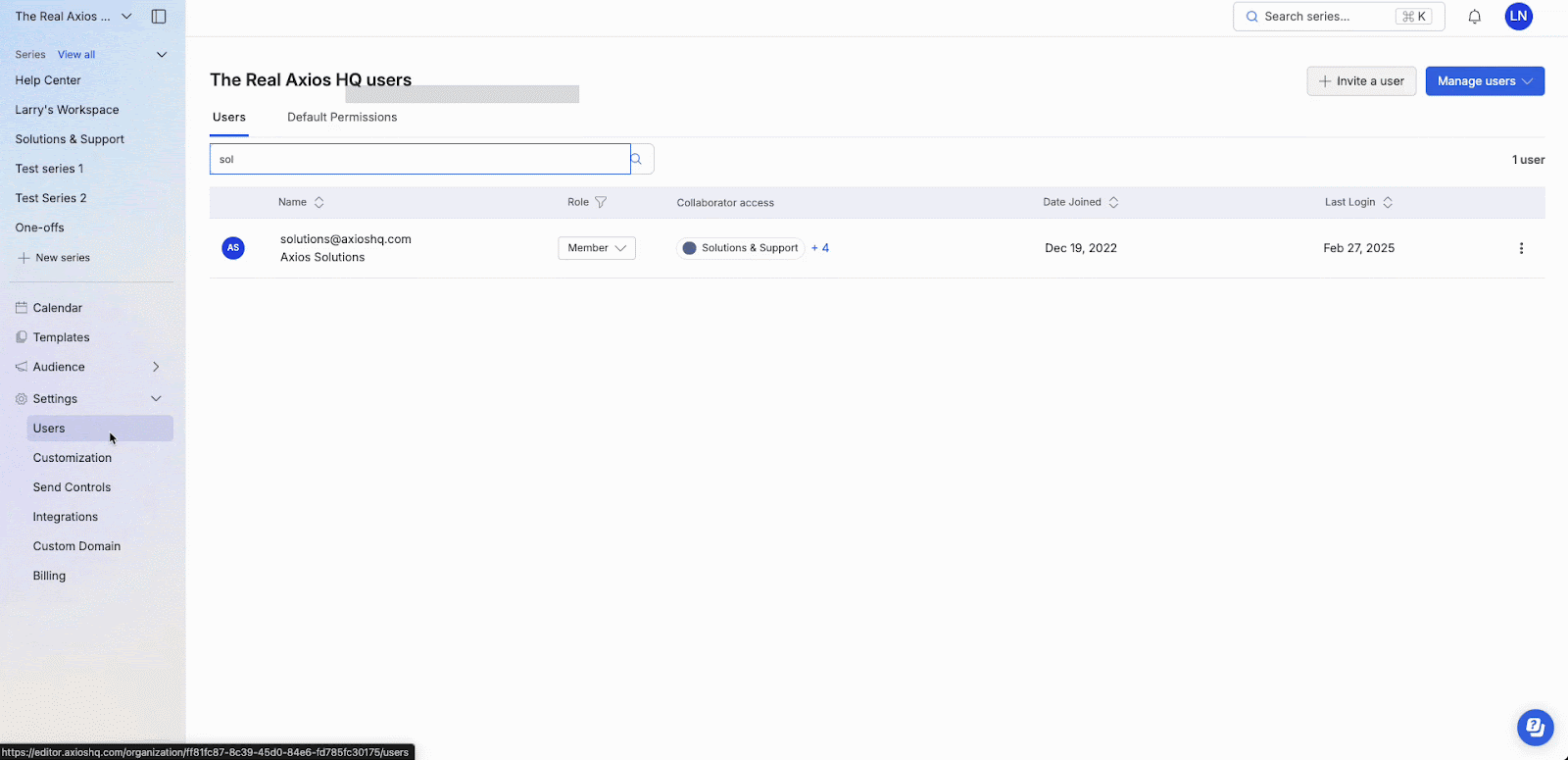Sort by Last Login arrows
The height and width of the screenshot is (760, 1568).
point(1388,202)
